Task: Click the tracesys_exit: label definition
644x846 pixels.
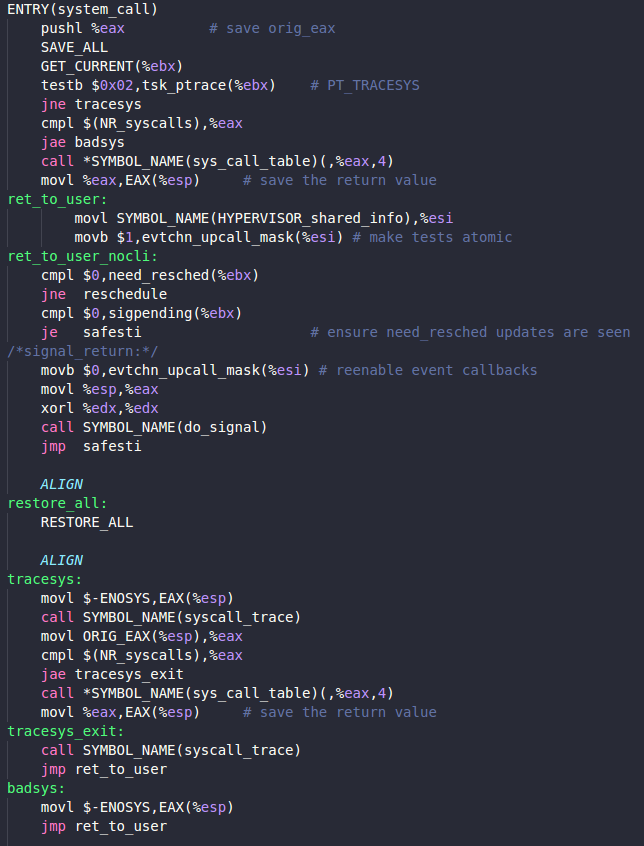Action: click(66, 731)
